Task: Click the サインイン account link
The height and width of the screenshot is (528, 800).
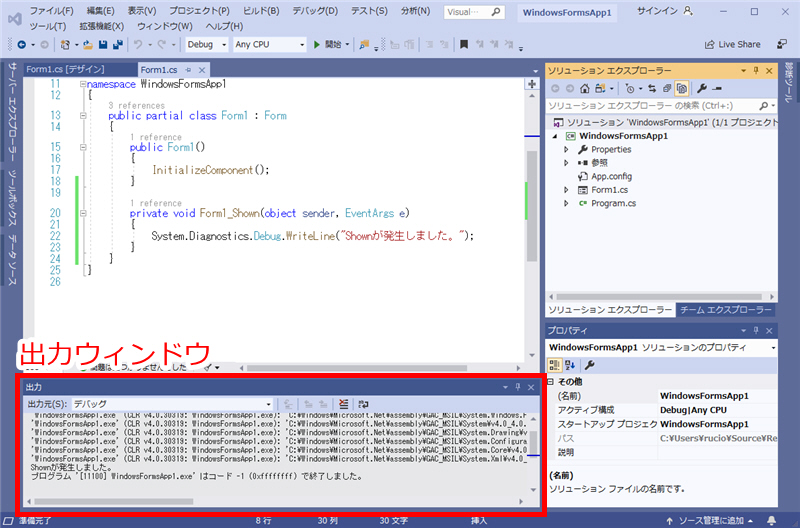Action: [664, 11]
